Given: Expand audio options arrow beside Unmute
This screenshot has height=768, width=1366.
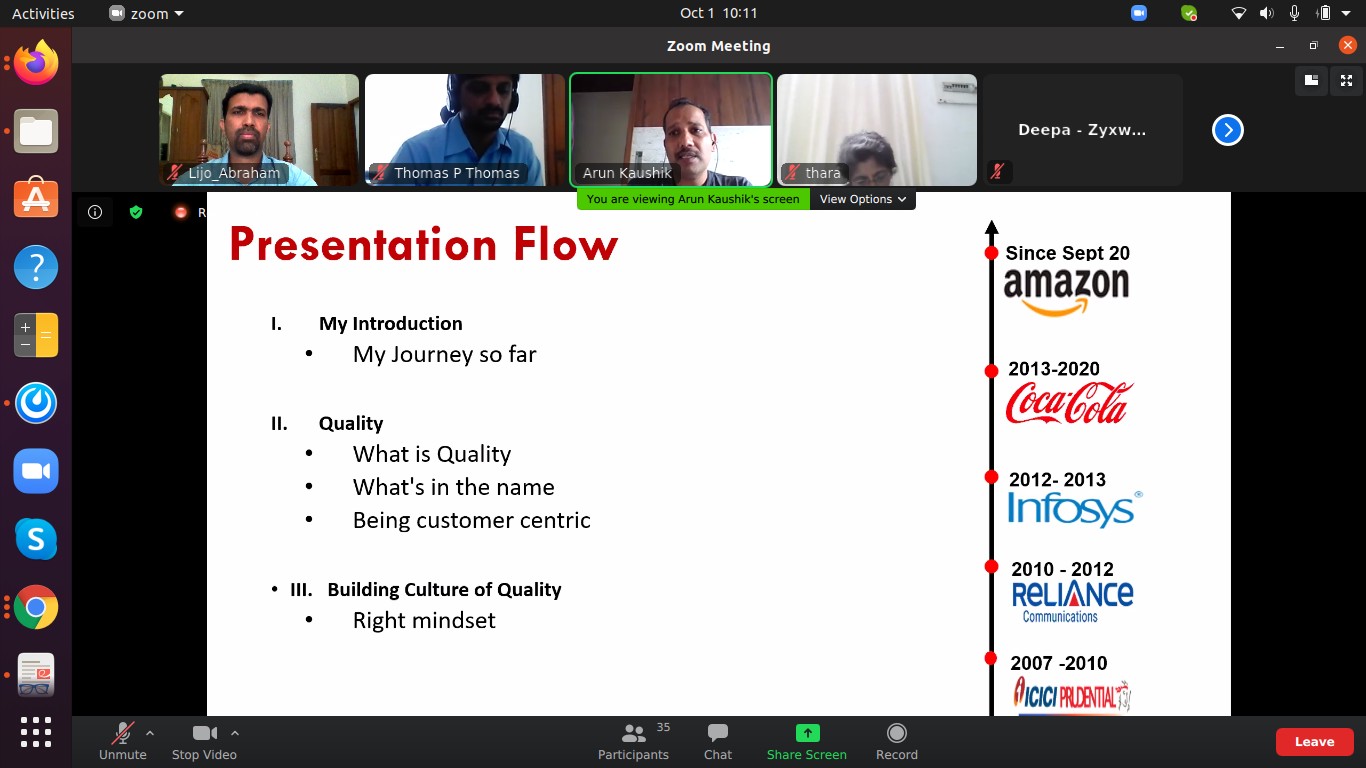Looking at the screenshot, I should [150, 733].
